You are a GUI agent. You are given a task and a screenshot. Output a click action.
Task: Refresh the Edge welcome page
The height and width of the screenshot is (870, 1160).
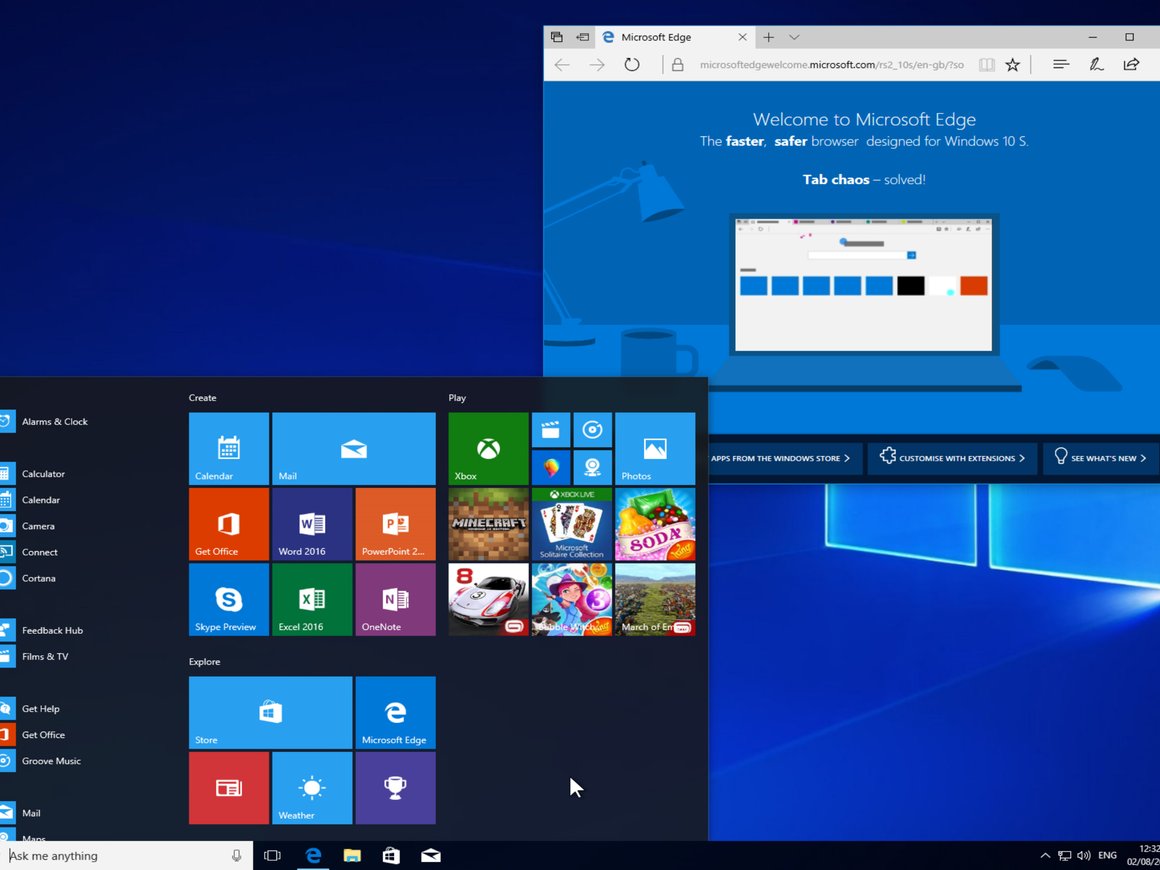click(631, 63)
